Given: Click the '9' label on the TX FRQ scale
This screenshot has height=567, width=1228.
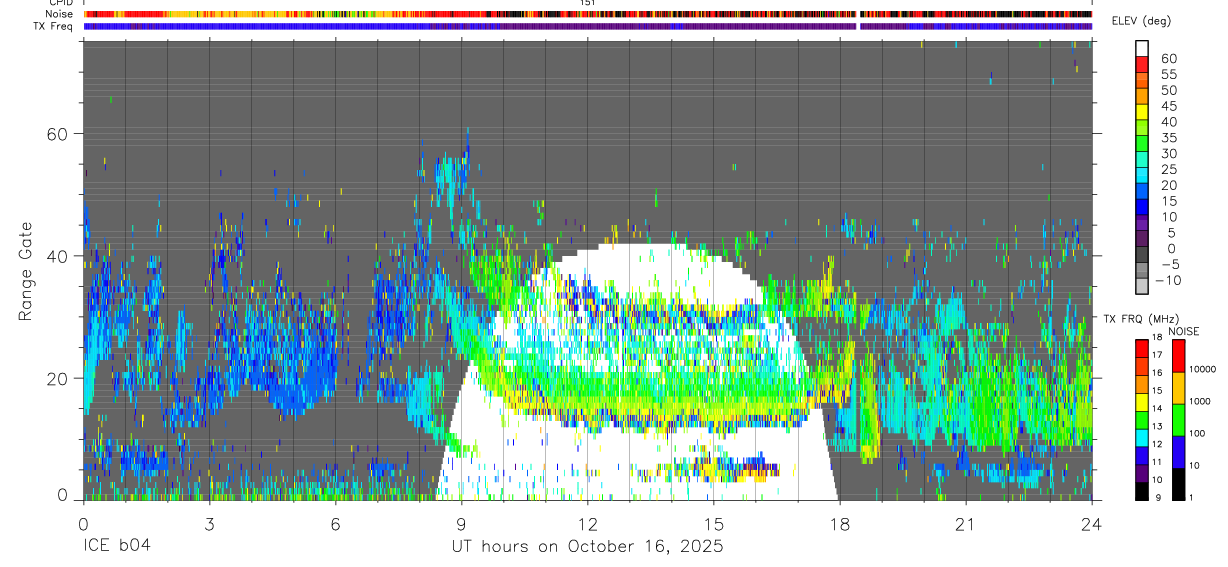Looking at the screenshot, I should 1156,499.
